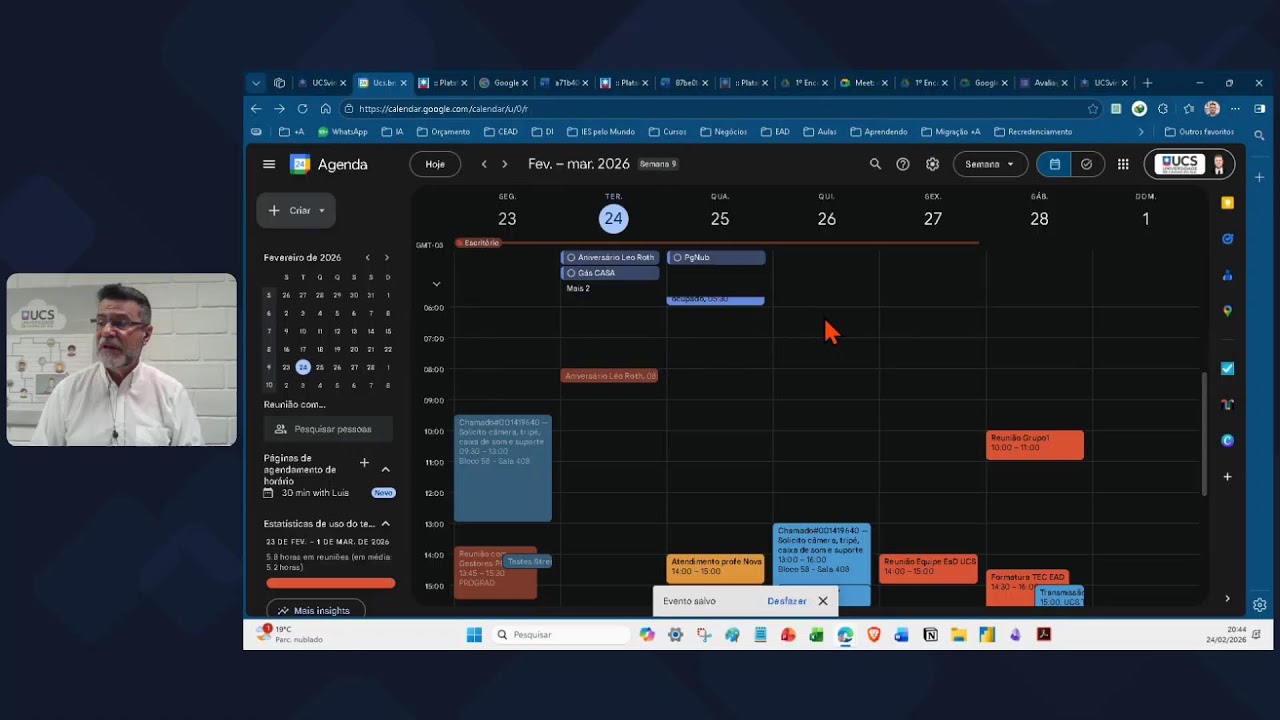Add a new booking page plus icon
Viewport: 1280px width, 720px height.
[364, 463]
